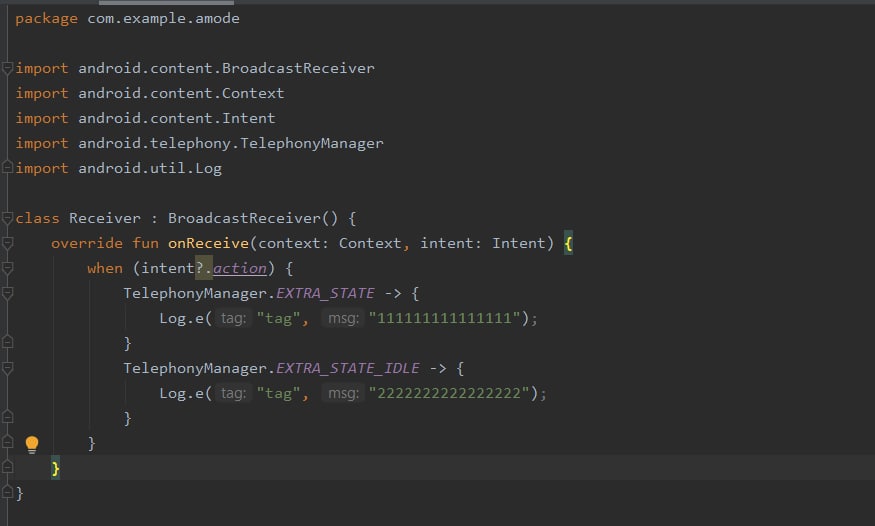The height and width of the screenshot is (526, 875).
Task: Click fold end marker after the 2222 log line
Action: [7, 417]
